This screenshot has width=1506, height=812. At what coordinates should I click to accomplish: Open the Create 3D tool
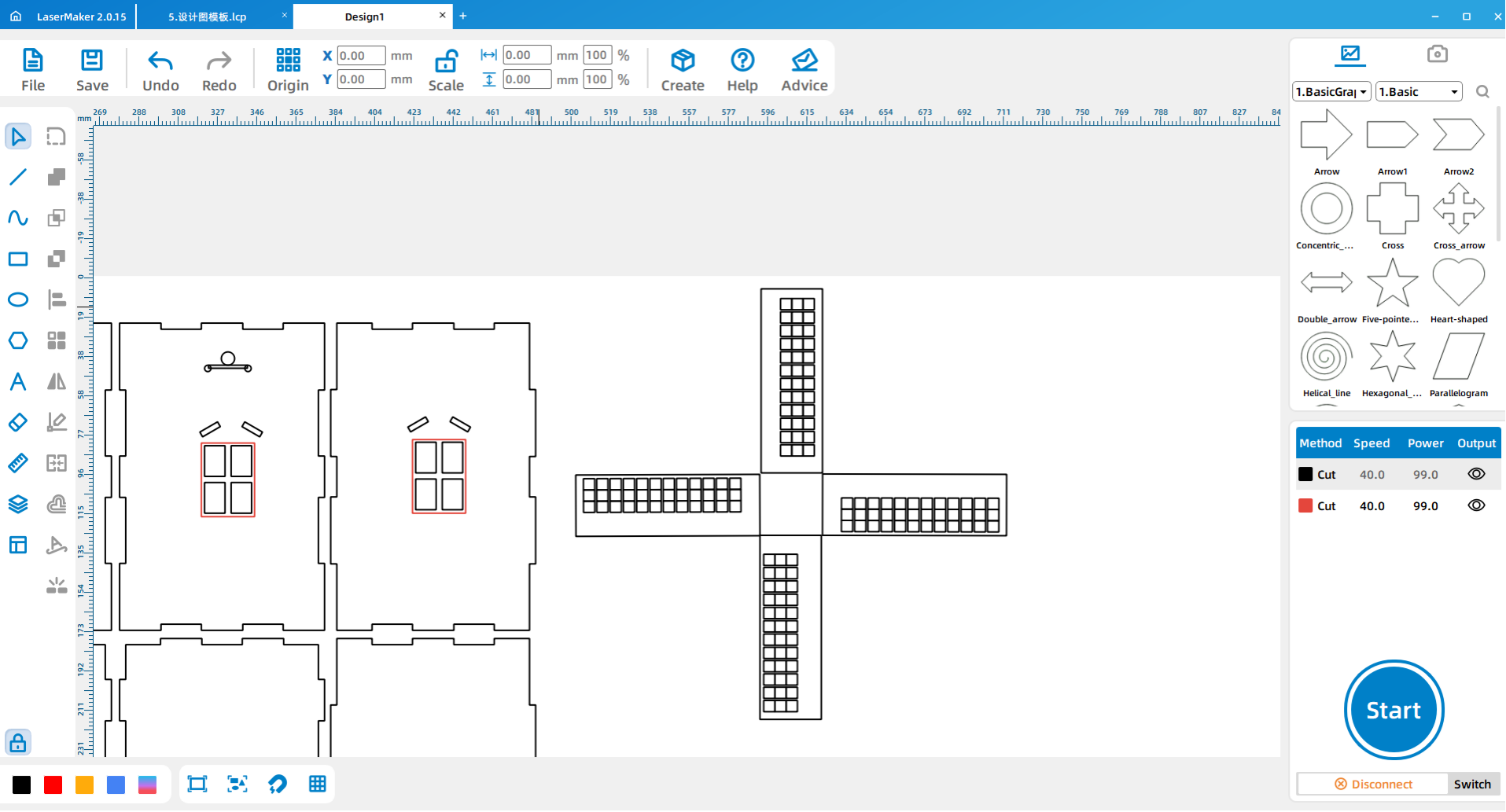(683, 61)
